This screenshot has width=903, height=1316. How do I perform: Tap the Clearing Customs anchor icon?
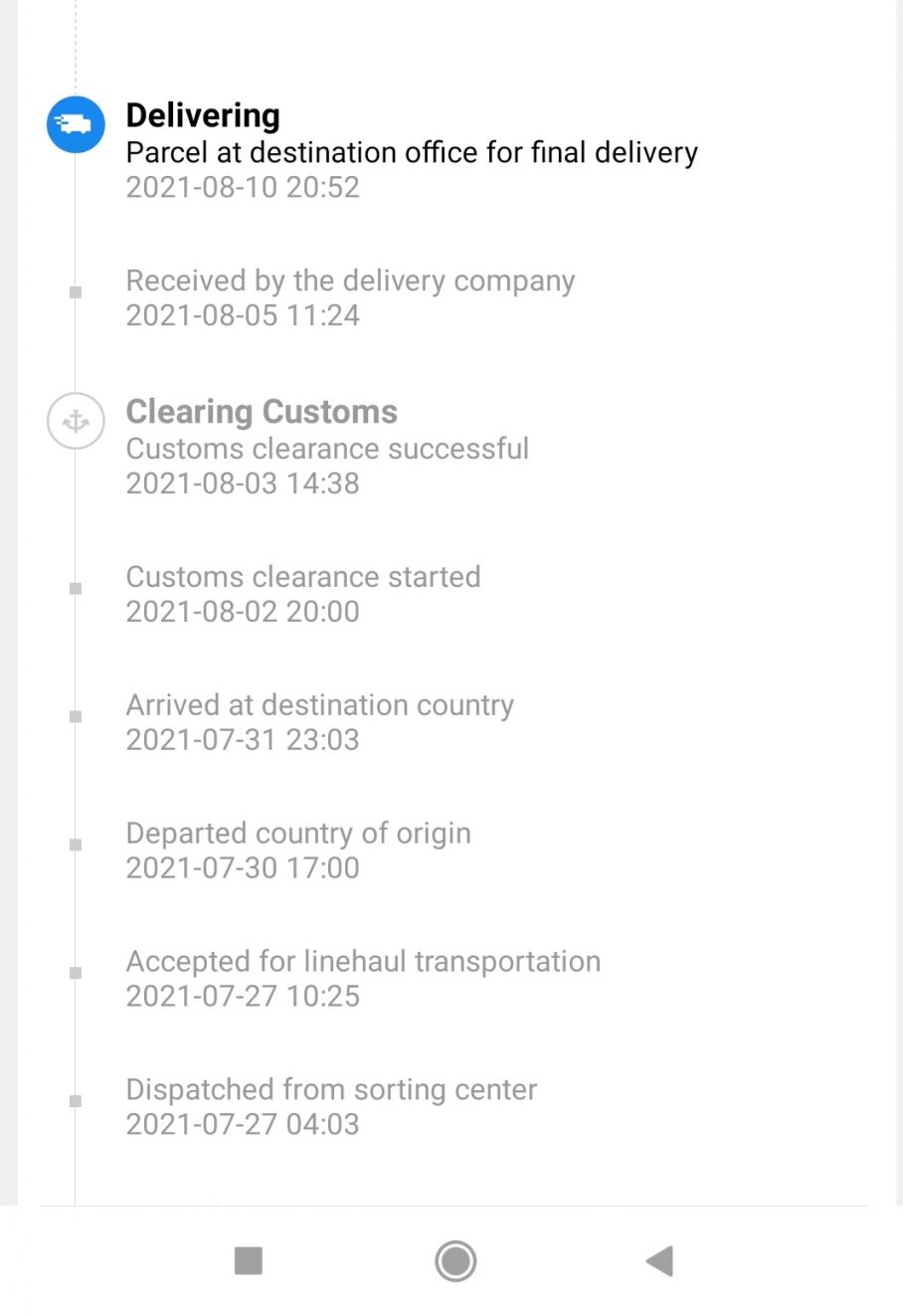[76, 421]
